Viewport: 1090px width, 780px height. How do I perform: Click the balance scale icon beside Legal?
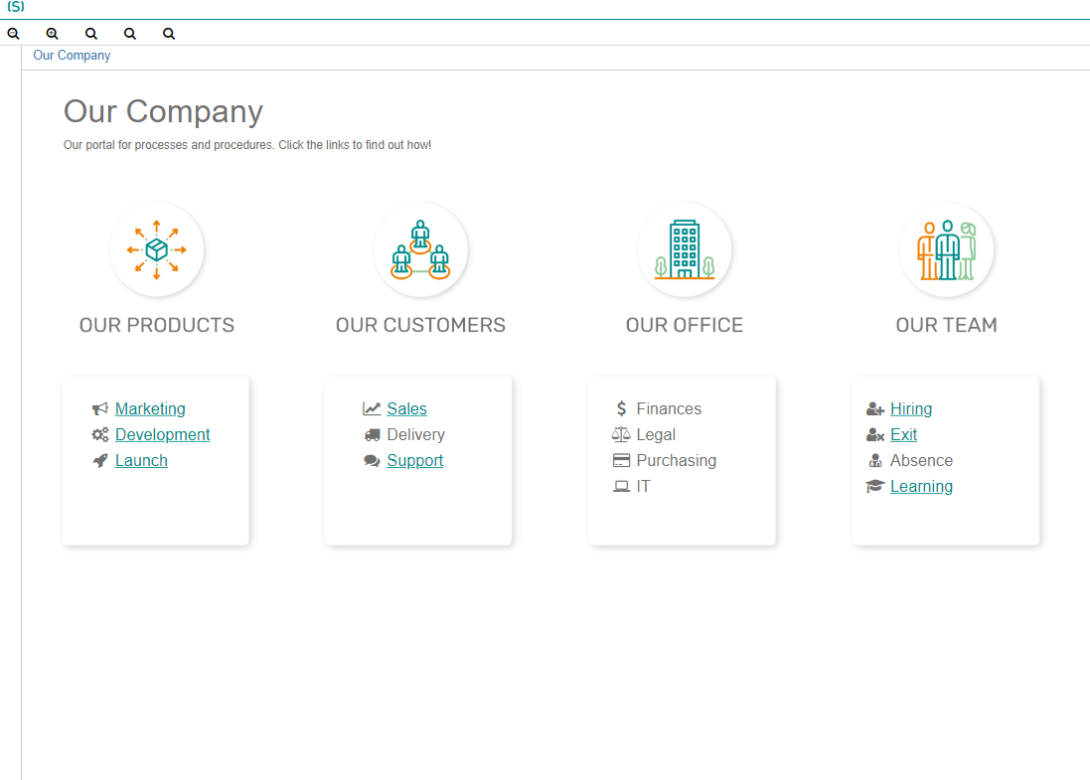point(621,434)
